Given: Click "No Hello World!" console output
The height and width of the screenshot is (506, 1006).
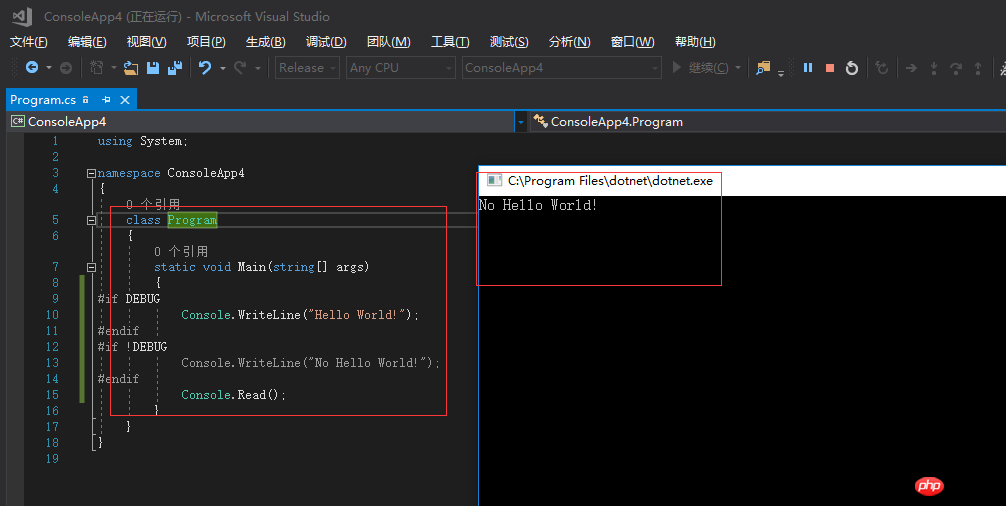Looking at the screenshot, I should click(538, 205).
